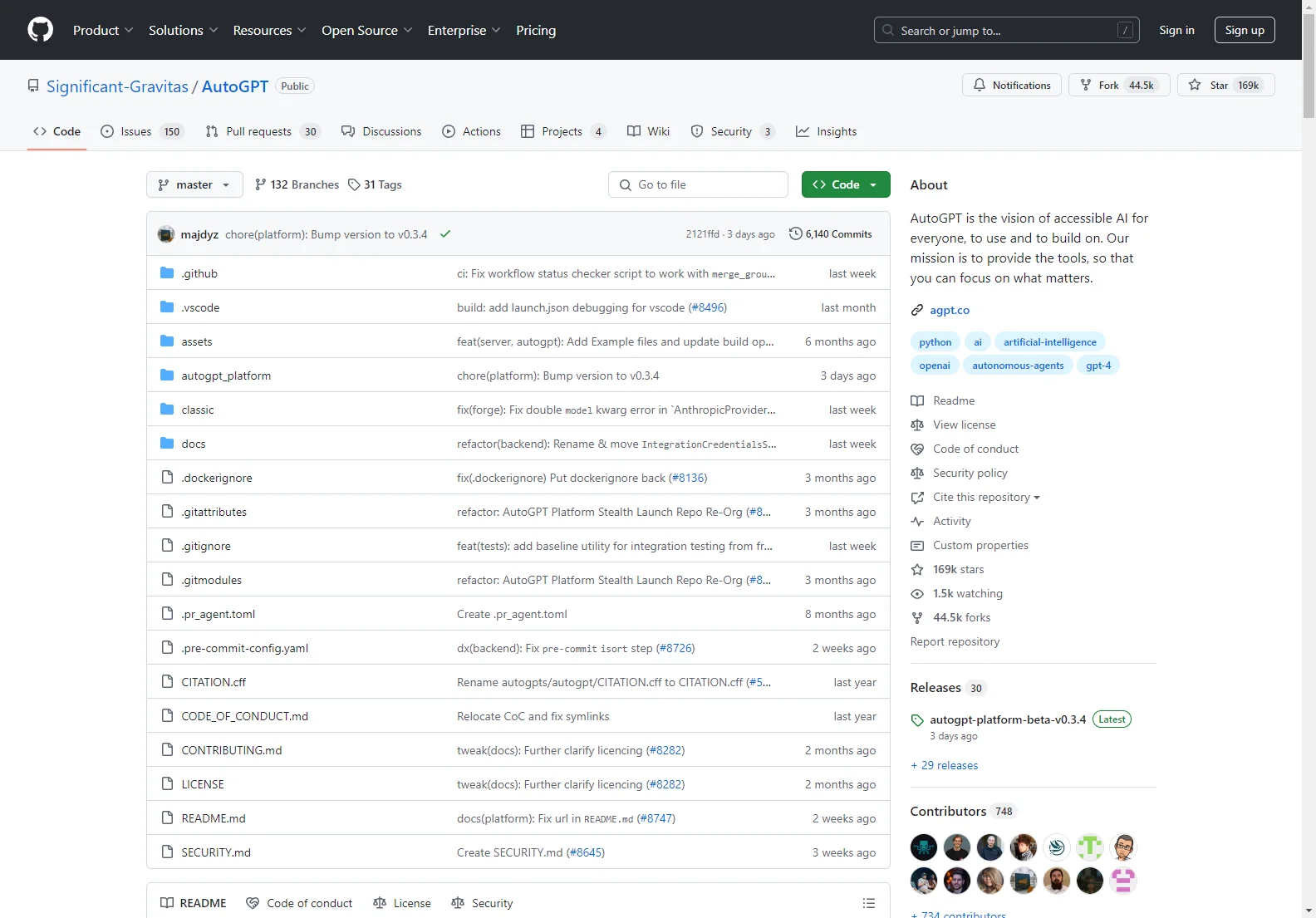1316x918 pixels.
Task: View the 31 Tags link
Action: [375, 184]
